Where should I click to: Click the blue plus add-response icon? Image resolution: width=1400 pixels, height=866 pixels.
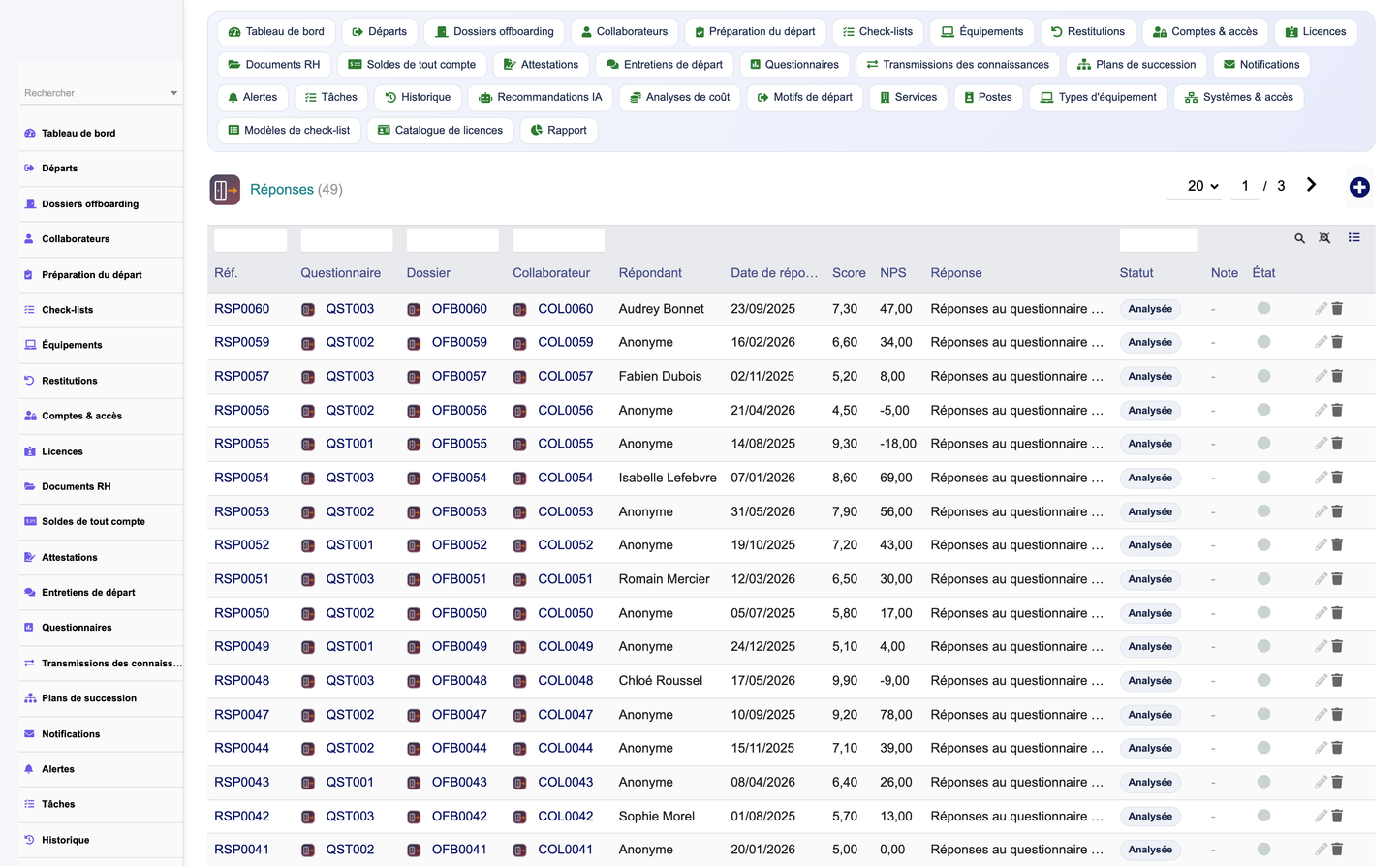click(x=1358, y=187)
